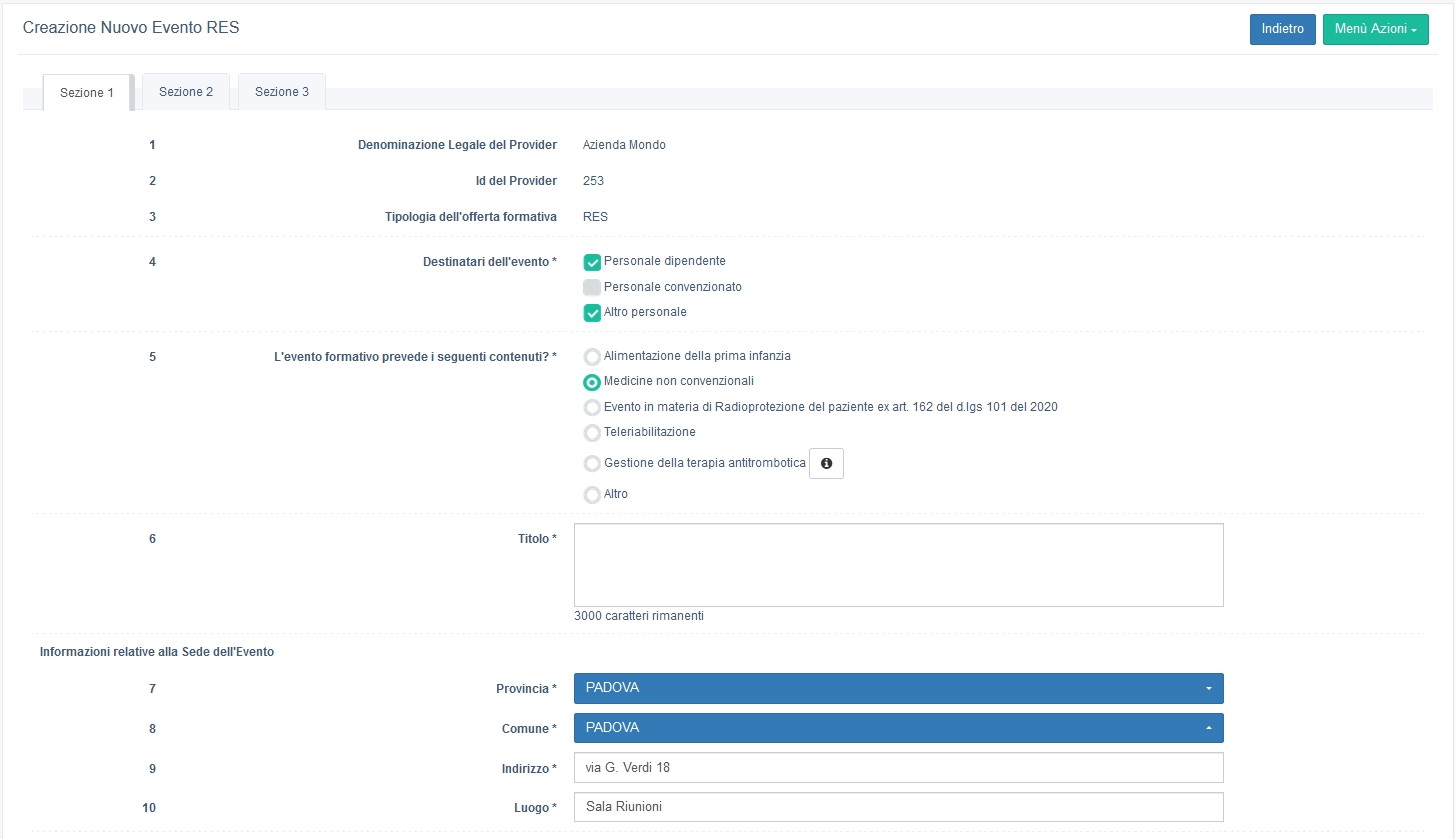1455x839 pixels.
Task: Choose Gestione della terapia antitrombotica option
Action: (592, 464)
